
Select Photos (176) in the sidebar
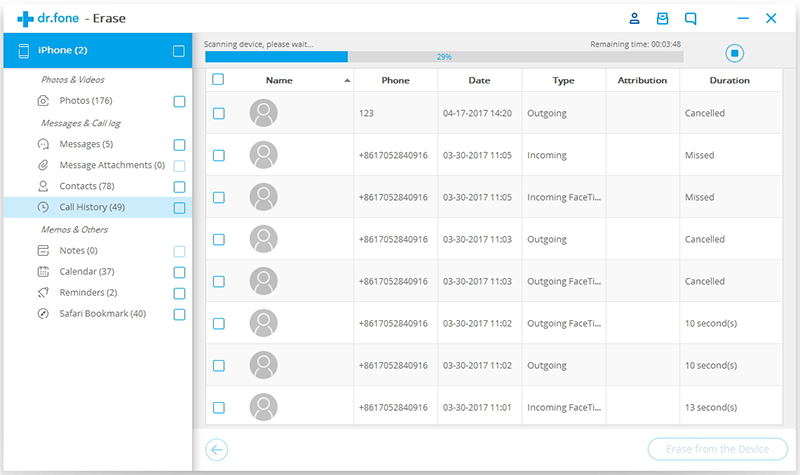pos(86,101)
